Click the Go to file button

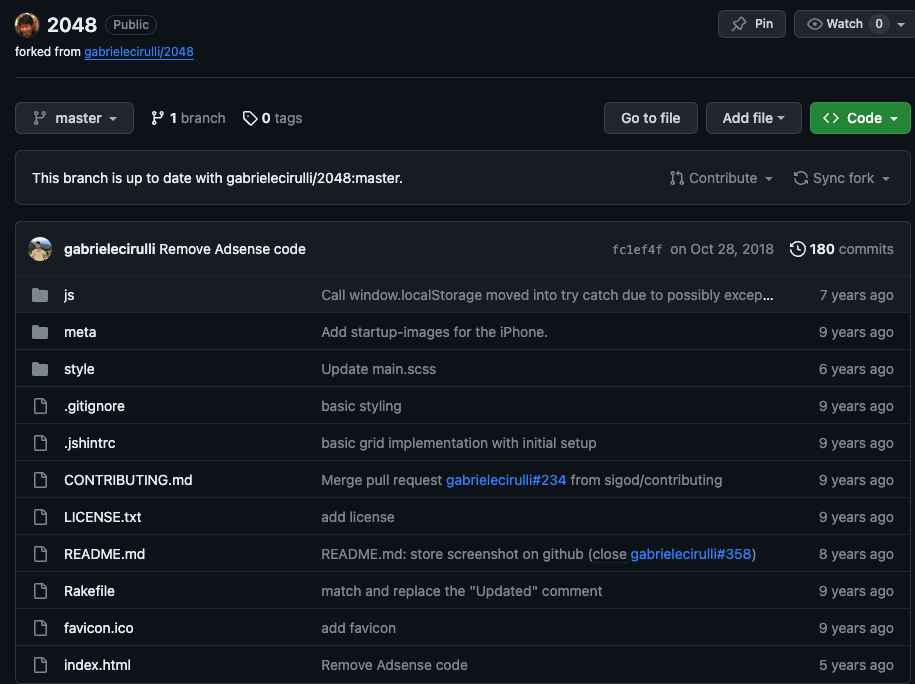point(651,118)
